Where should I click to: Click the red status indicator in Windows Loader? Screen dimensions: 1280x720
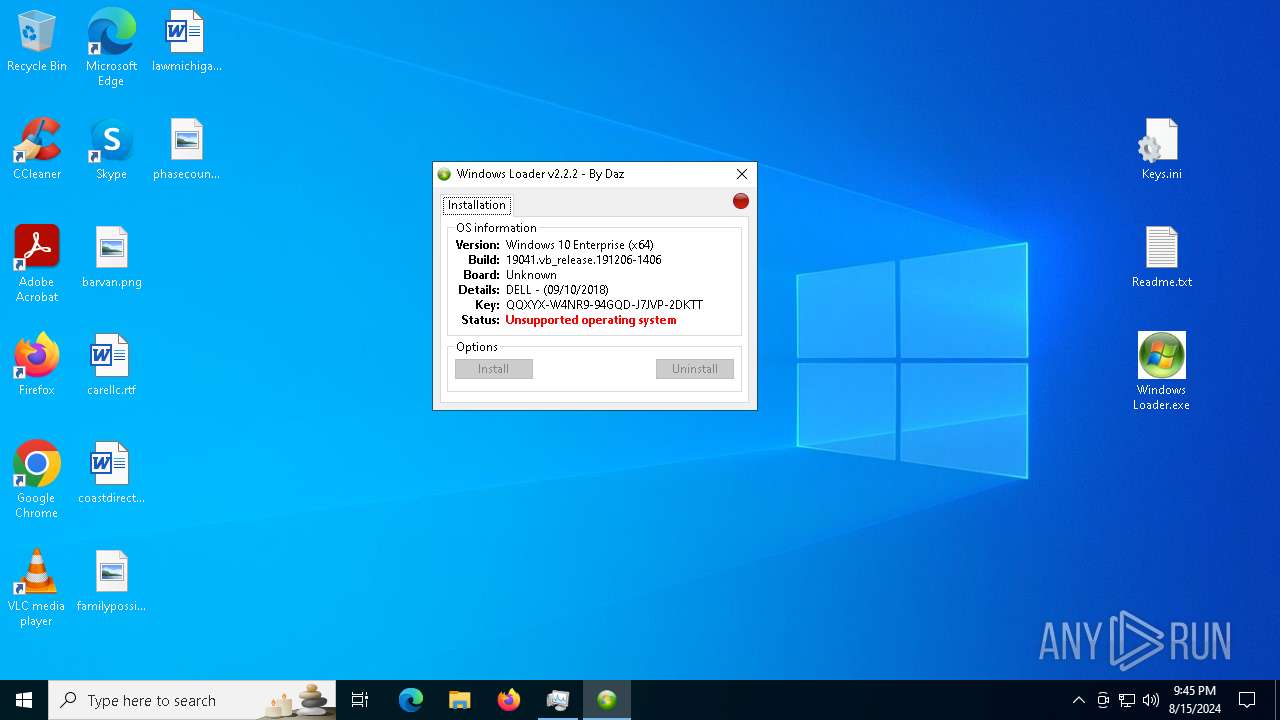pyautogui.click(x=741, y=201)
